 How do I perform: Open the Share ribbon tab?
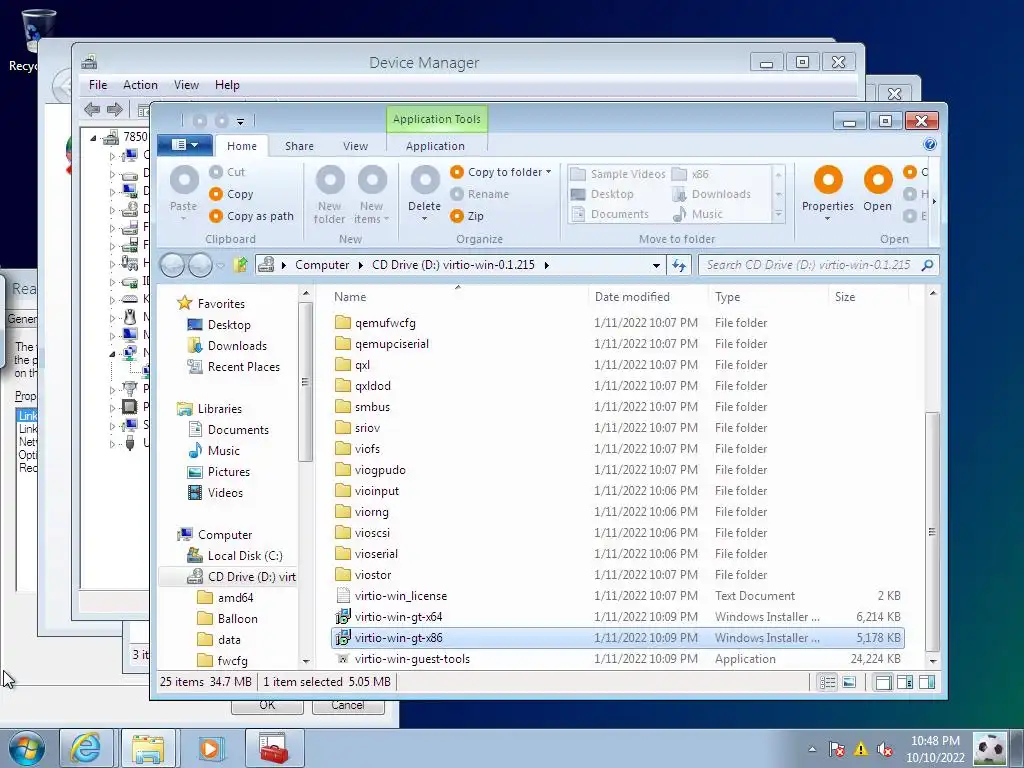click(299, 146)
